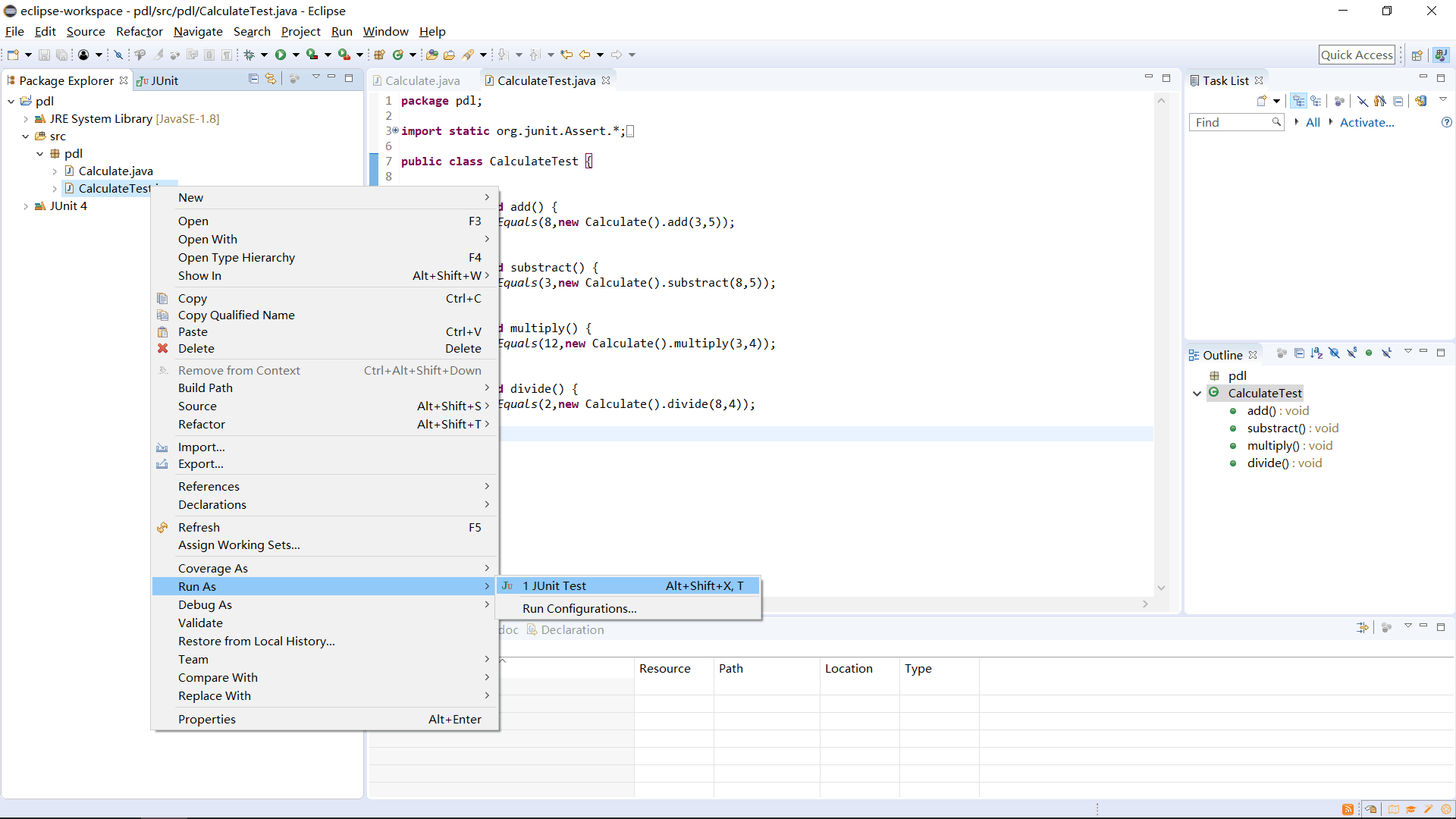Click New Task icon in Task List
Screen dimensions: 1456x819
coord(1262,101)
